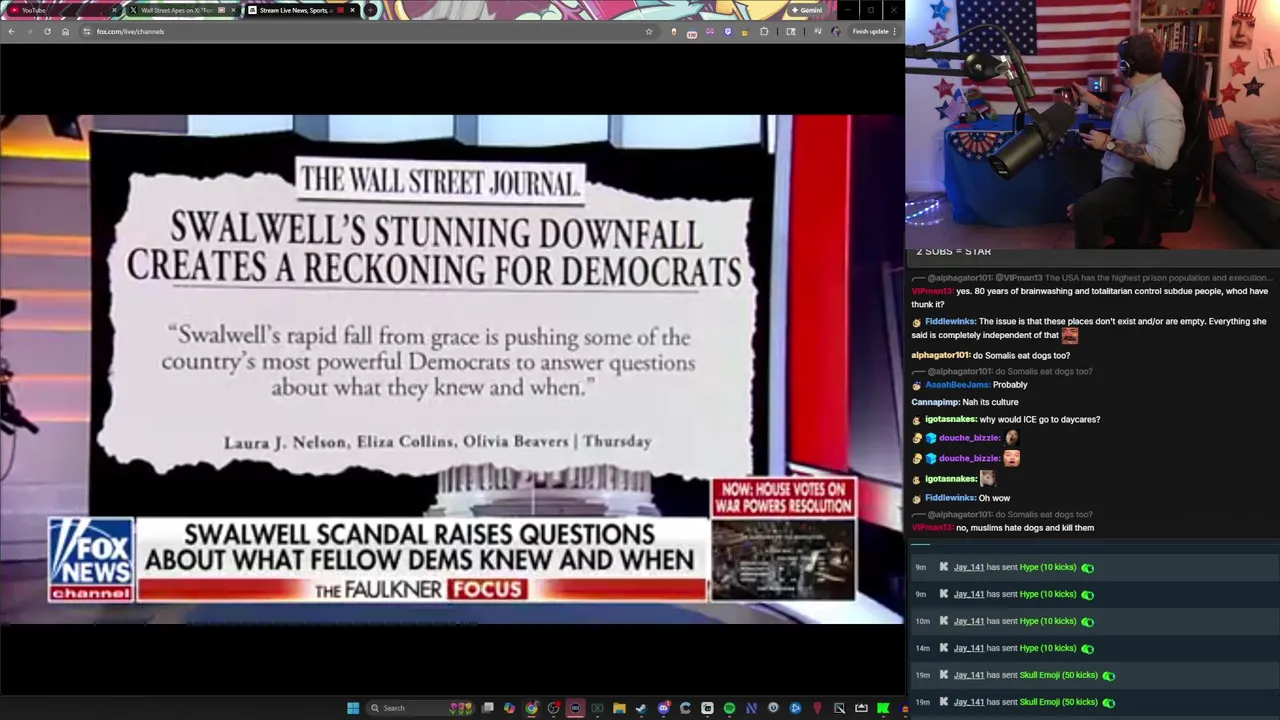Click the Finish update button
Viewport: 1280px width, 720px height.
point(874,31)
